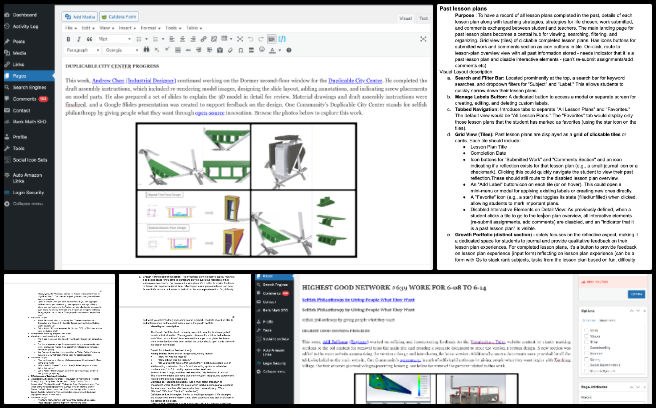
Task: Open Links in top window sidebar
Action: coord(18,64)
